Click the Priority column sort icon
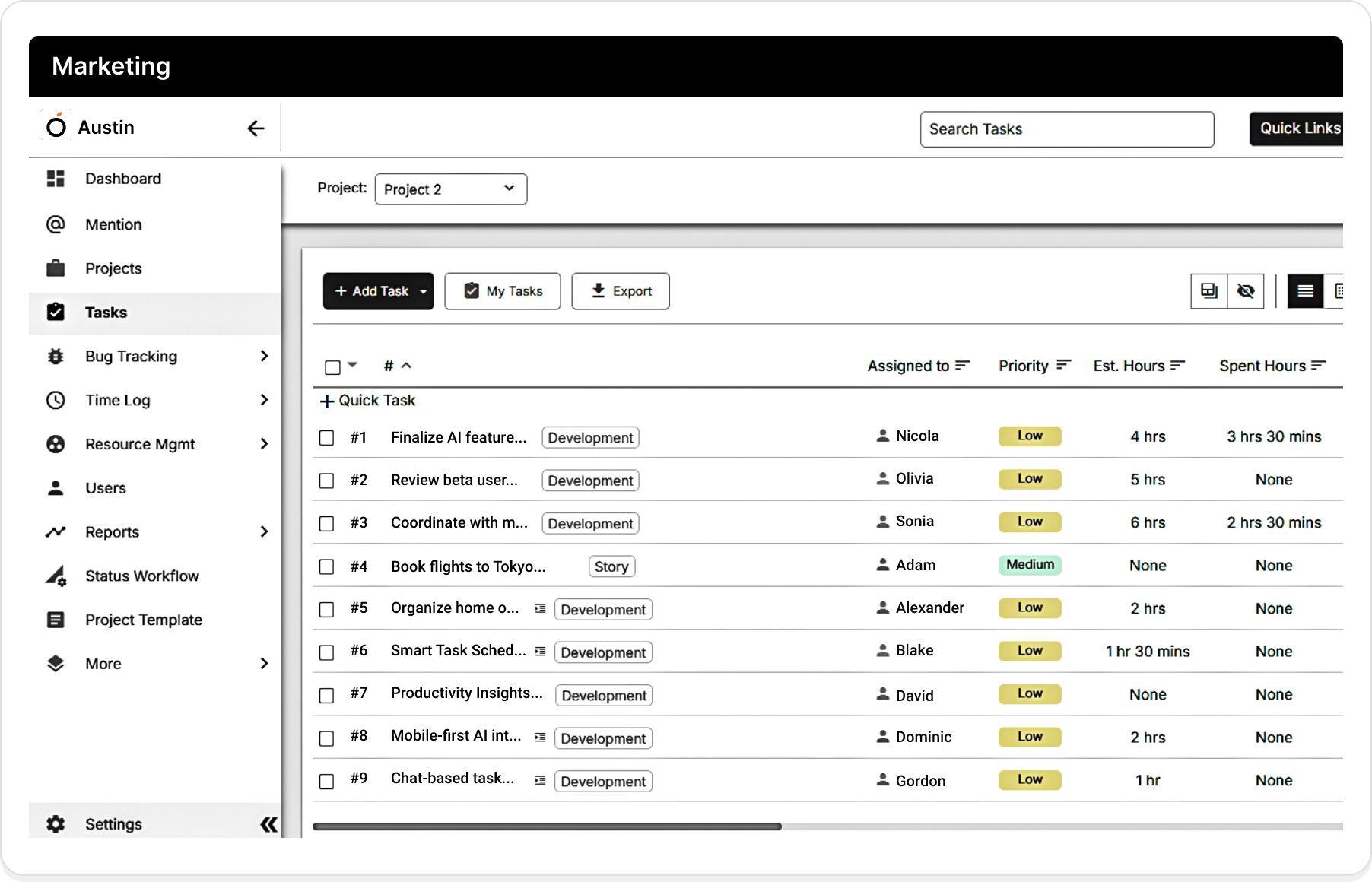This screenshot has height=882, width=1372. point(1063,366)
